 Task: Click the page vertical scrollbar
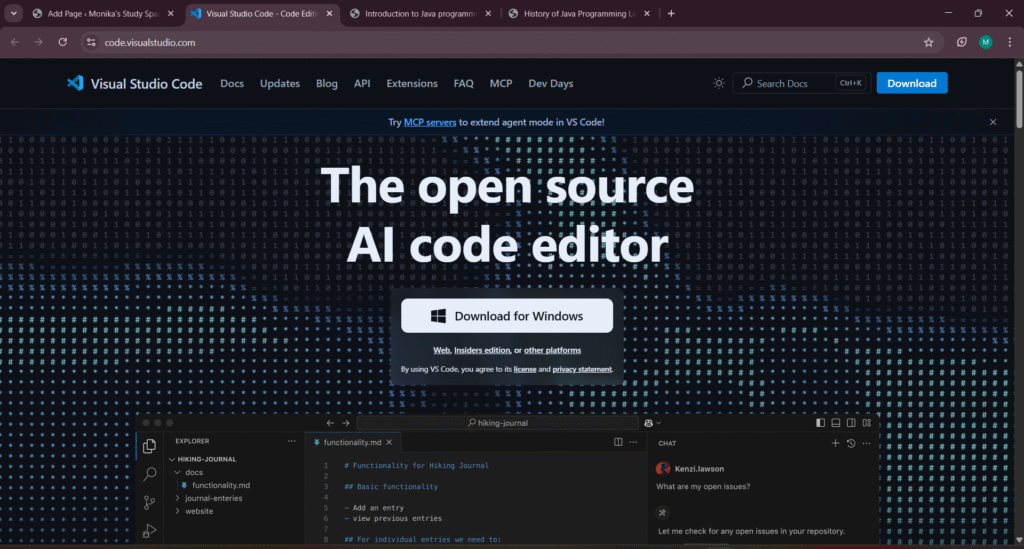[1019, 98]
